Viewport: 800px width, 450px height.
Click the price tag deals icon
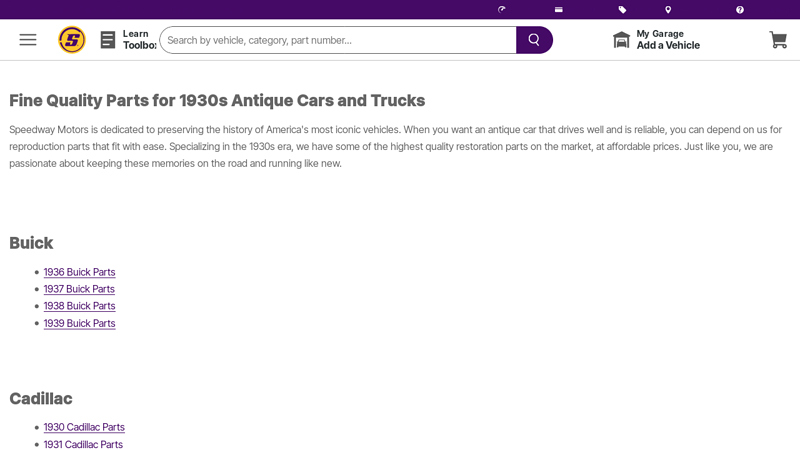click(622, 9)
